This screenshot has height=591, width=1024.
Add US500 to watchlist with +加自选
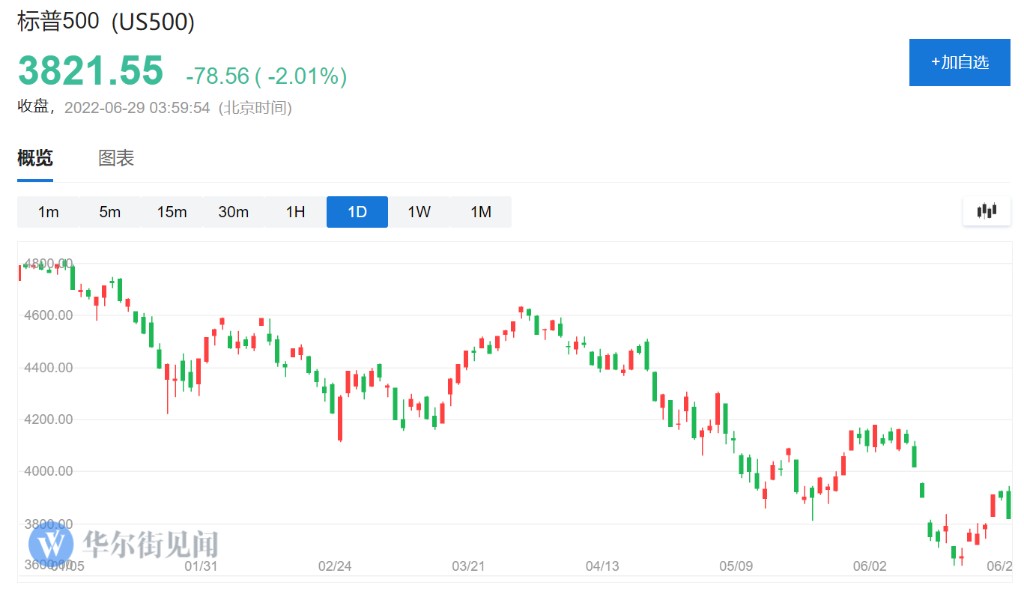click(959, 62)
